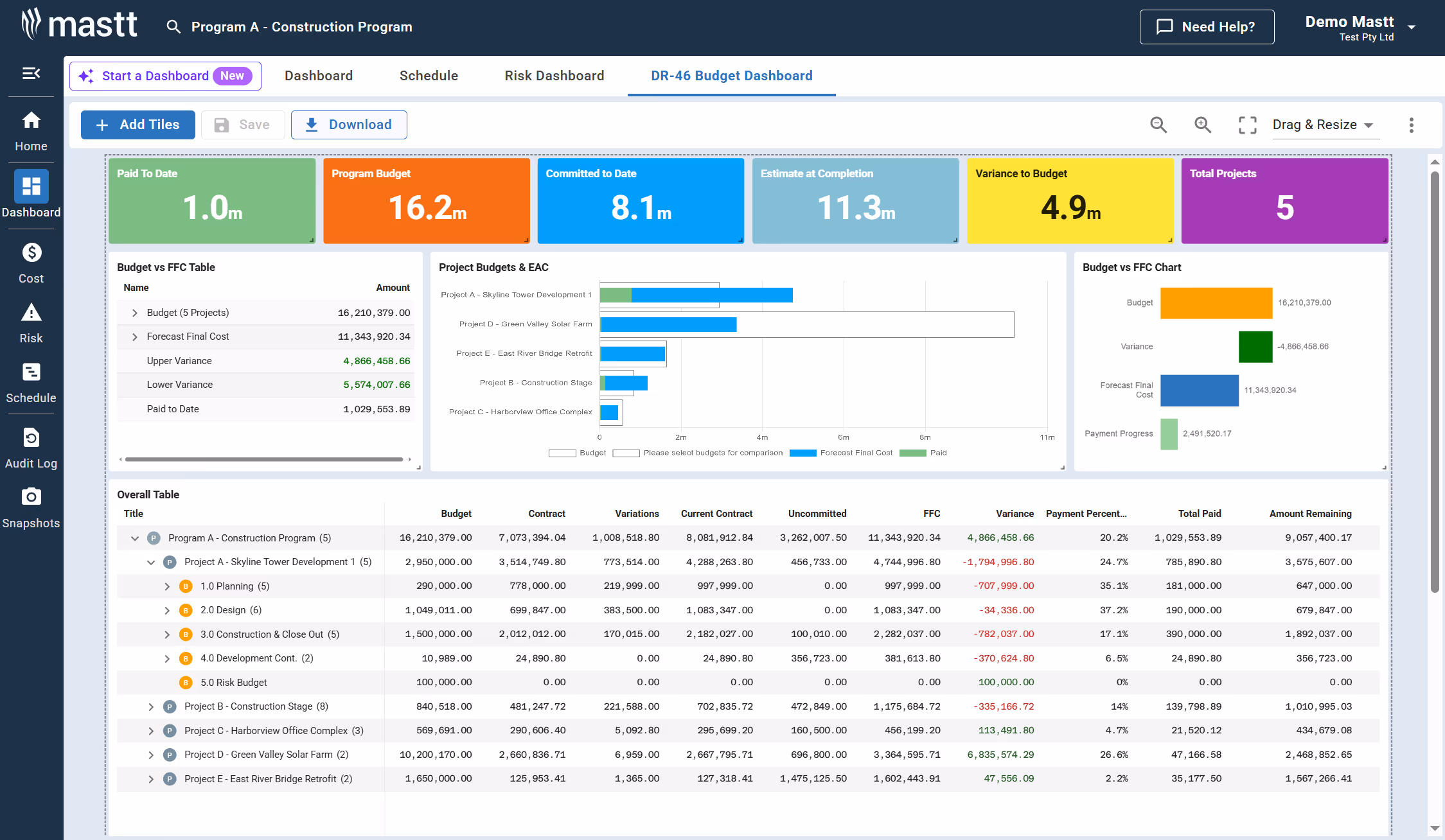1445x840 pixels.
Task: Click the search magnifier icon
Action: pyautogui.click(x=173, y=27)
